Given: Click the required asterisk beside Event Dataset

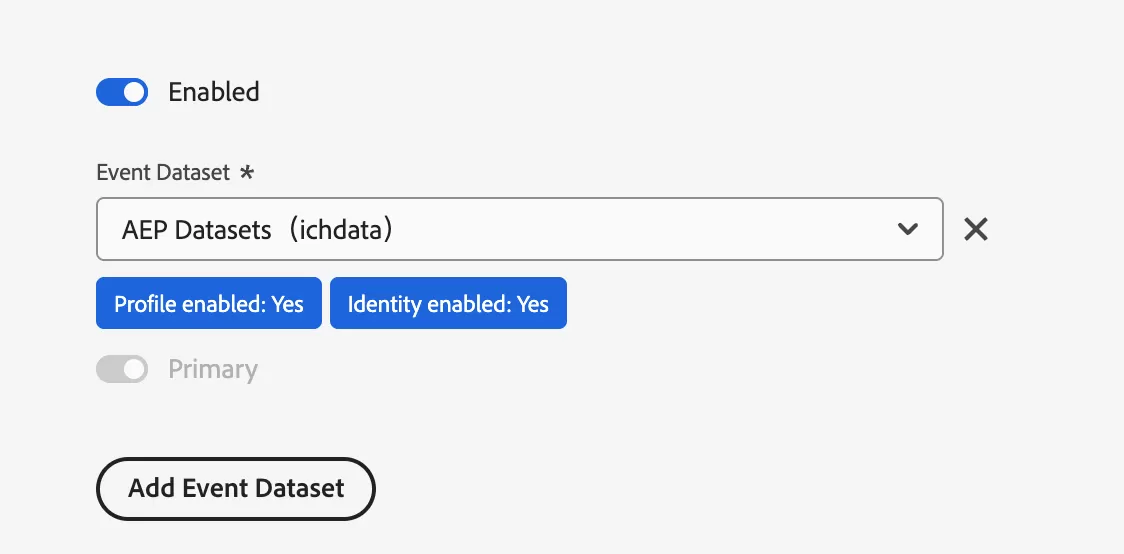Looking at the screenshot, I should 247,172.
